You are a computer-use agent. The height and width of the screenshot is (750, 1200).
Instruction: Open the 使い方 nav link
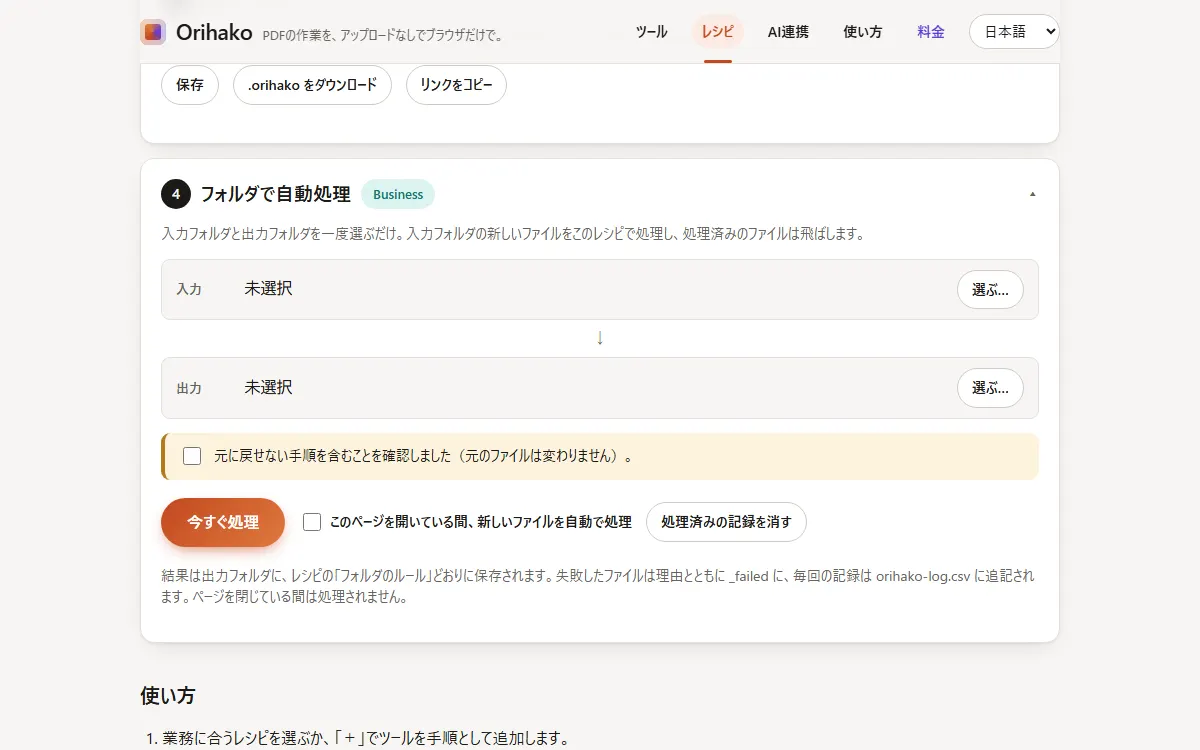(x=863, y=32)
